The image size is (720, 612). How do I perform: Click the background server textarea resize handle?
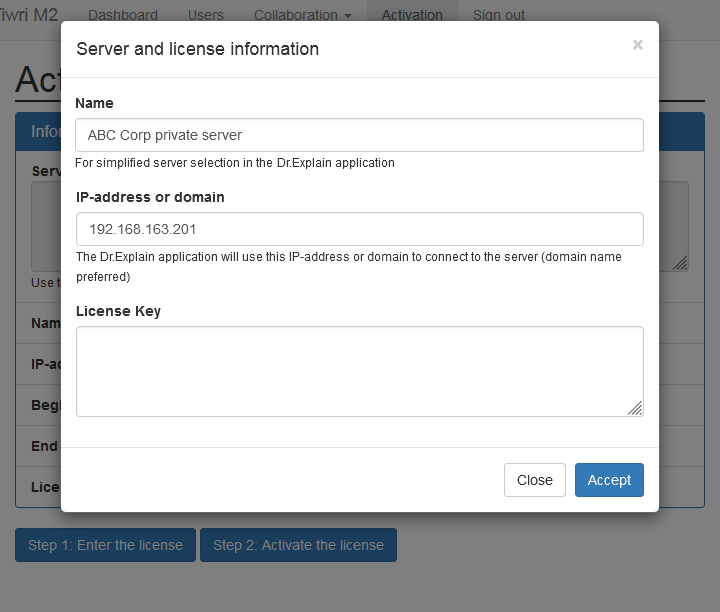click(680, 263)
